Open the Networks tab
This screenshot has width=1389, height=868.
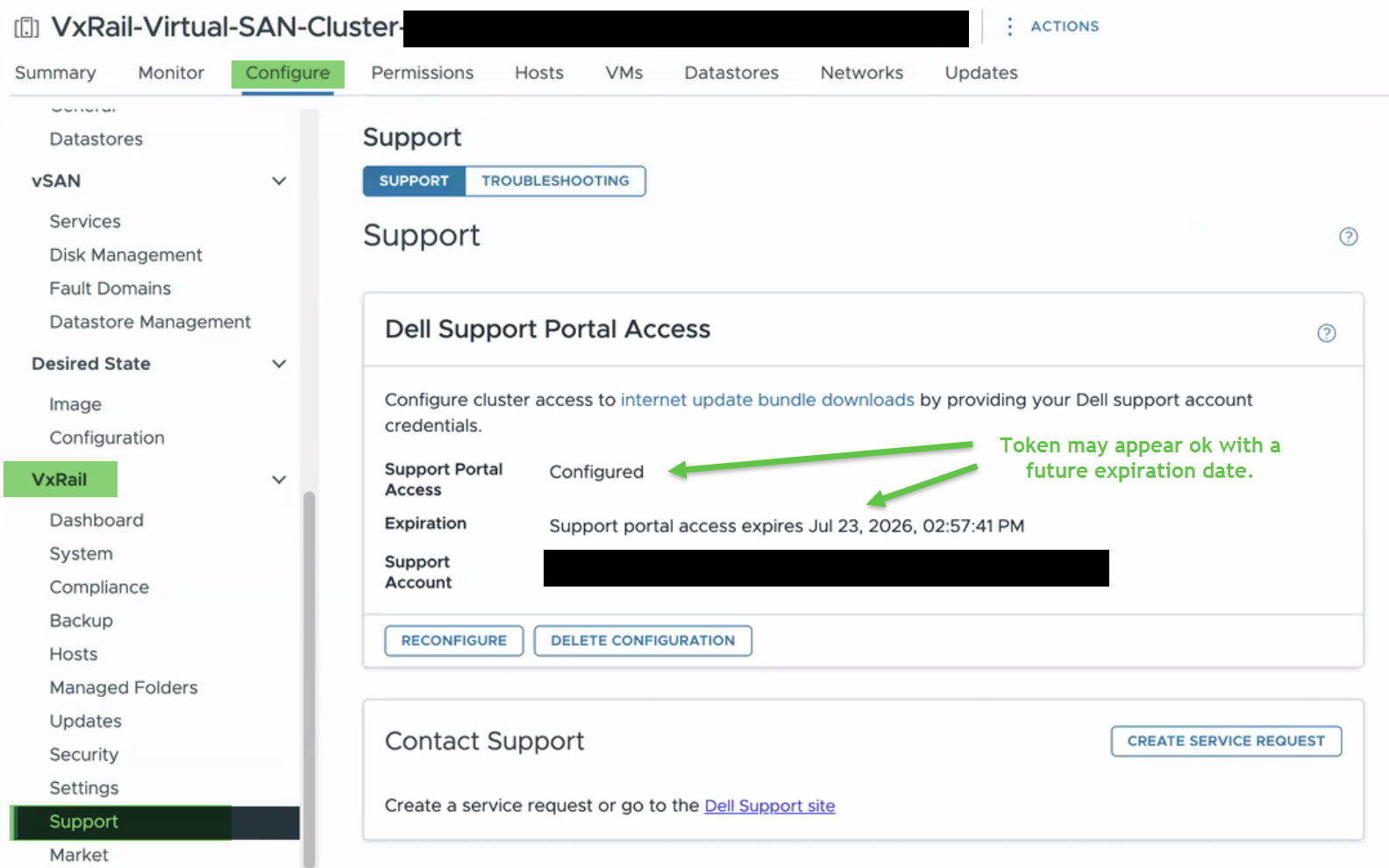[x=861, y=73]
